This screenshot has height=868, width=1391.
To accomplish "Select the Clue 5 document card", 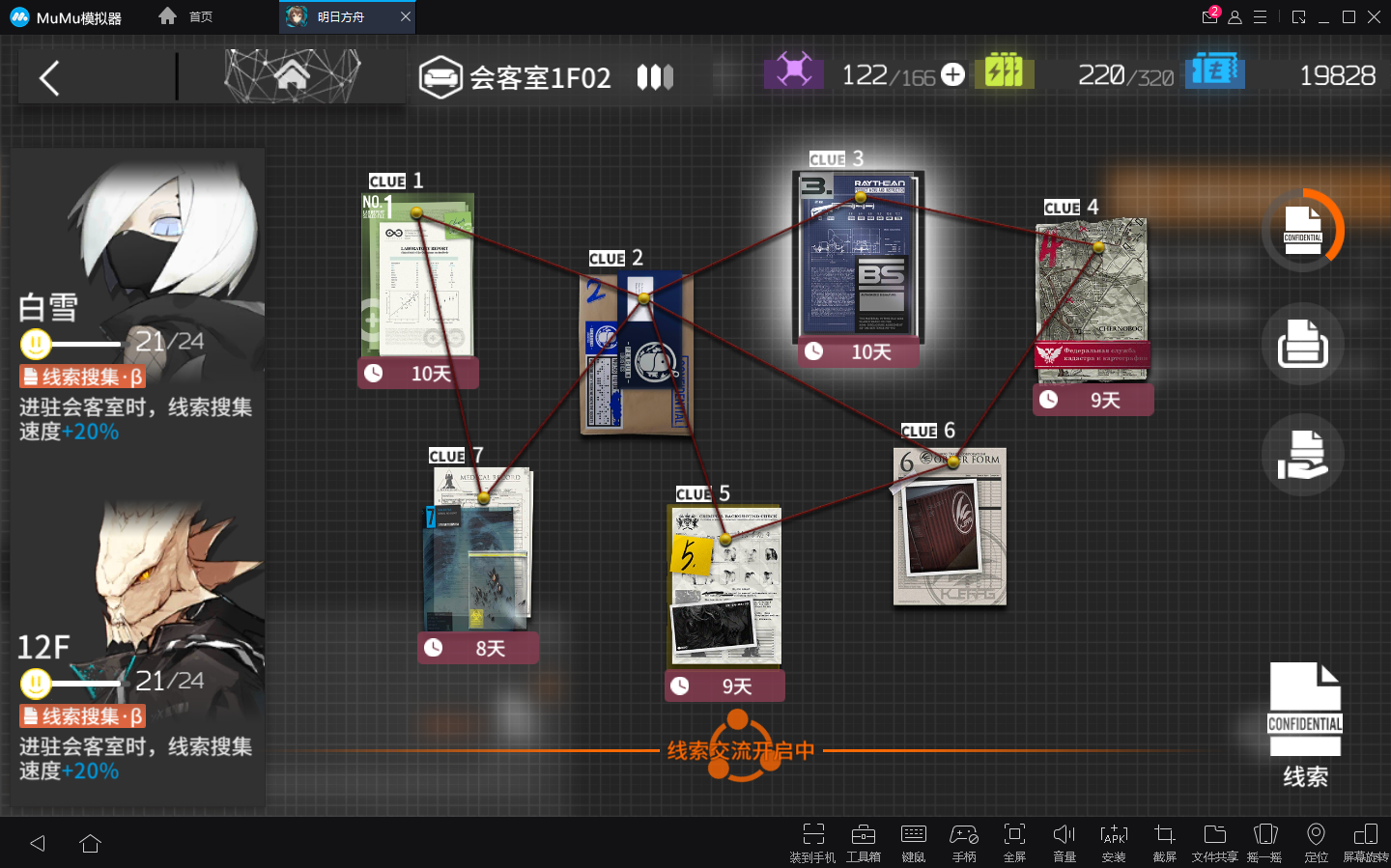I will click(725, 586).
